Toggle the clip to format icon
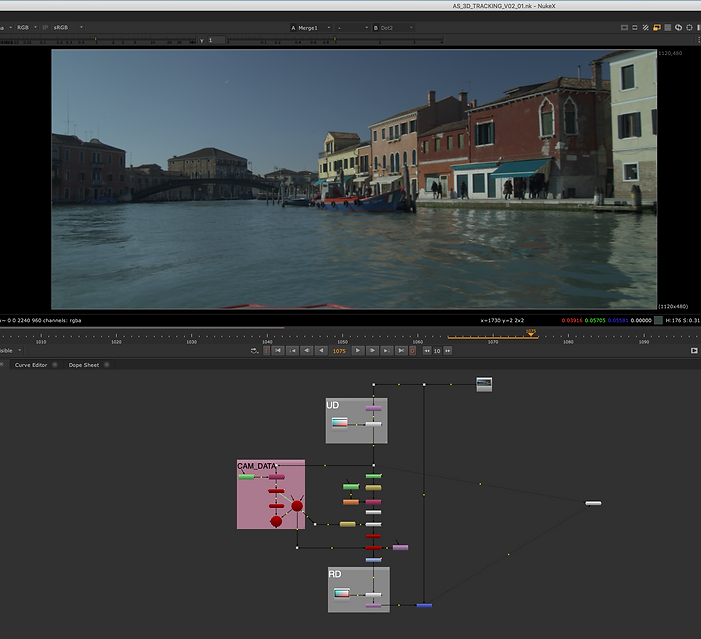This screenshot has width=701, height=639. click(x=624, y=28)
